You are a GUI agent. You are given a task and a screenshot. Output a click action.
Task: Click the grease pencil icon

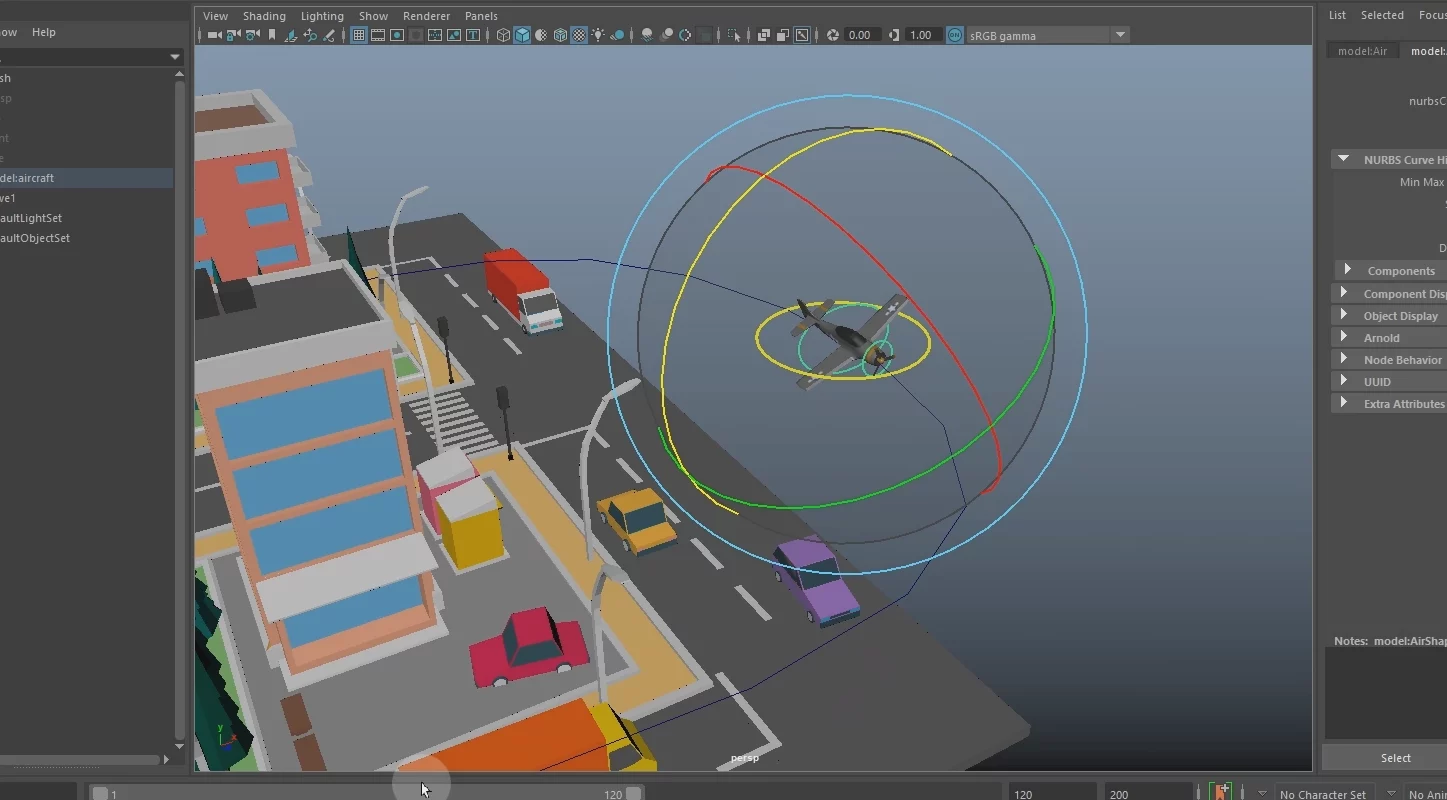coord(329,35)
